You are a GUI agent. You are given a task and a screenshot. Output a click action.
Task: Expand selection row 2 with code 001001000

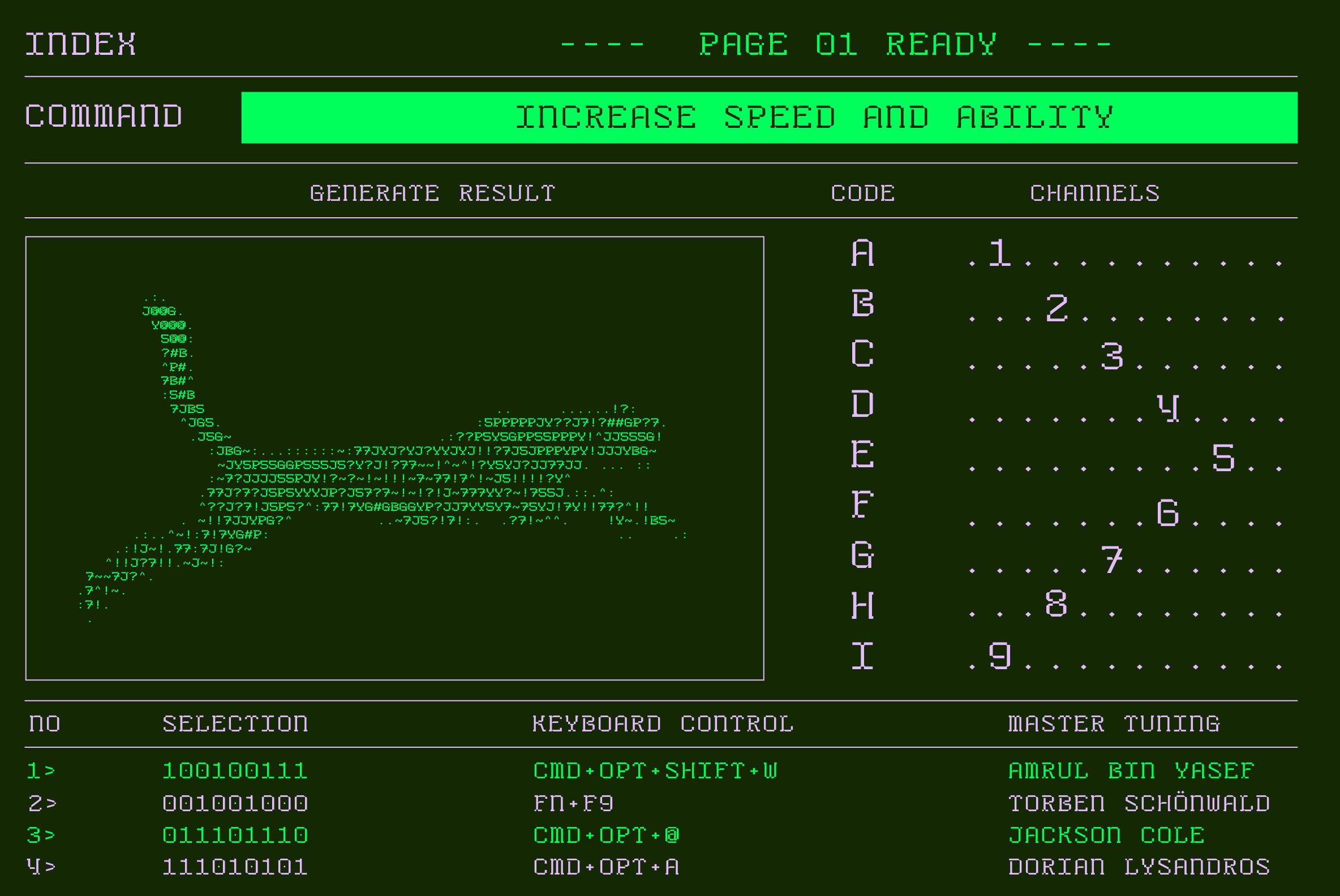pos(234,803)
